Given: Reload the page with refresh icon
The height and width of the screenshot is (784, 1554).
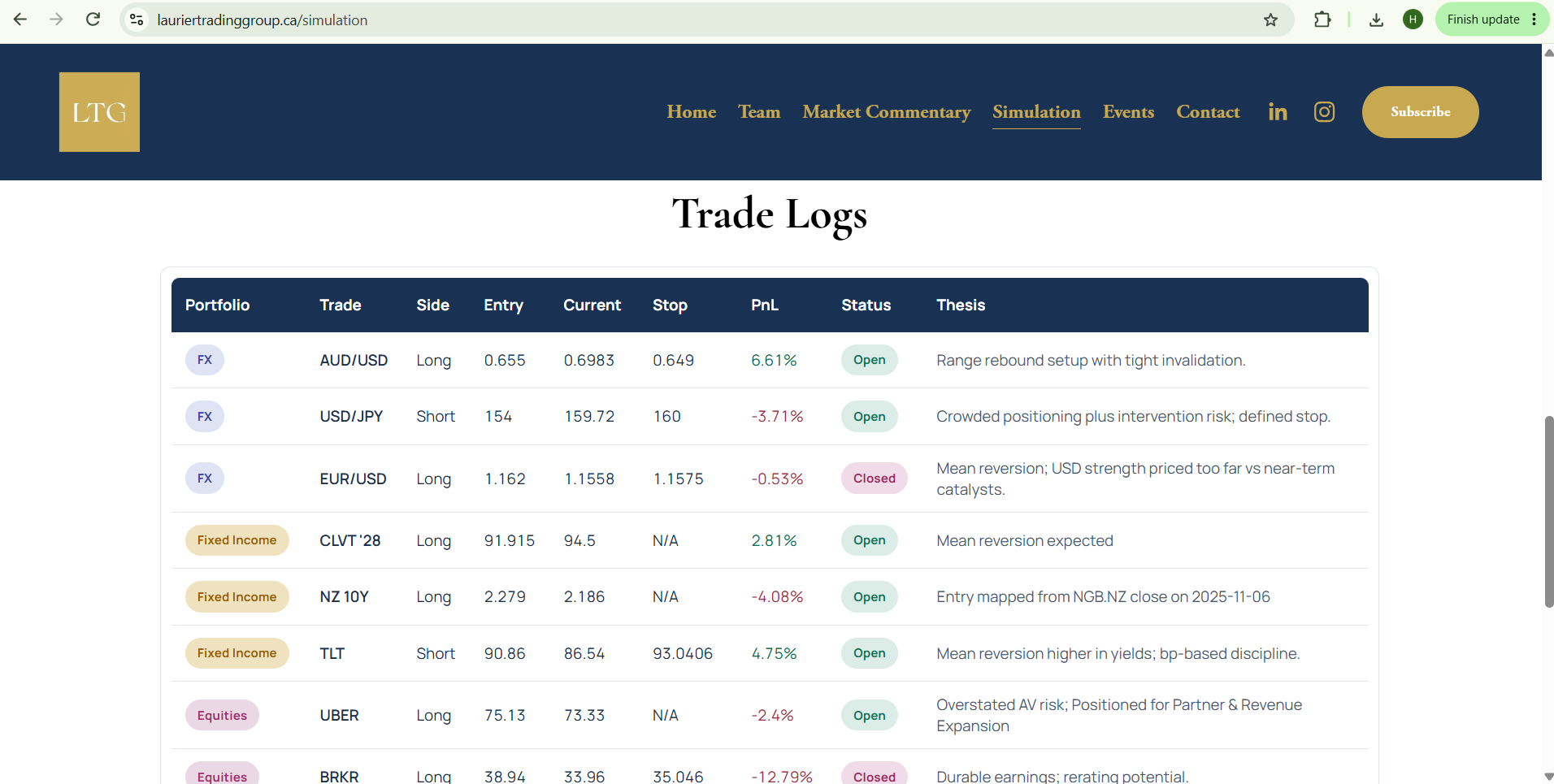Looking at the screenshot, I should (93, 19).
